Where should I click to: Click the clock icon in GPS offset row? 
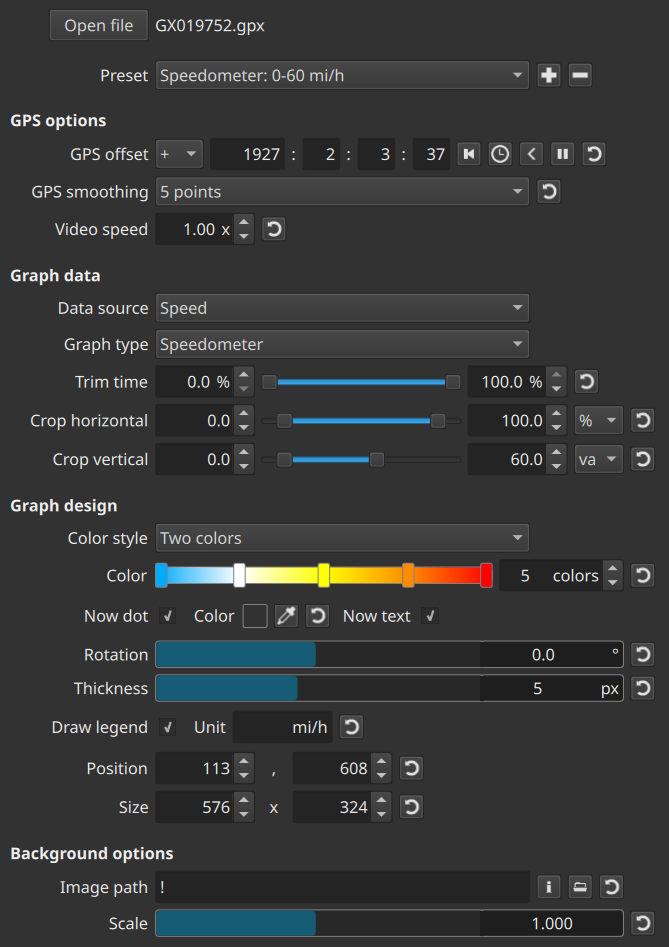coord(499,154)
